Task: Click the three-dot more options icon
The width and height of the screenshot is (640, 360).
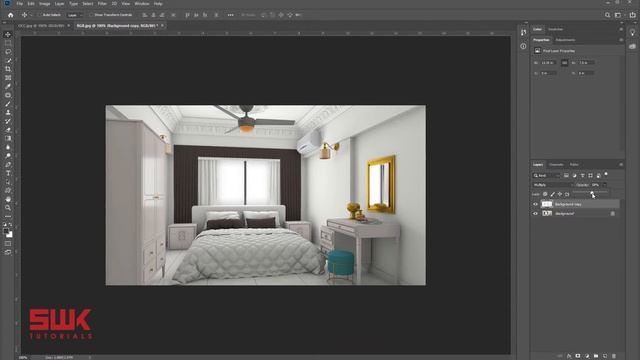Action: point(231,15)
